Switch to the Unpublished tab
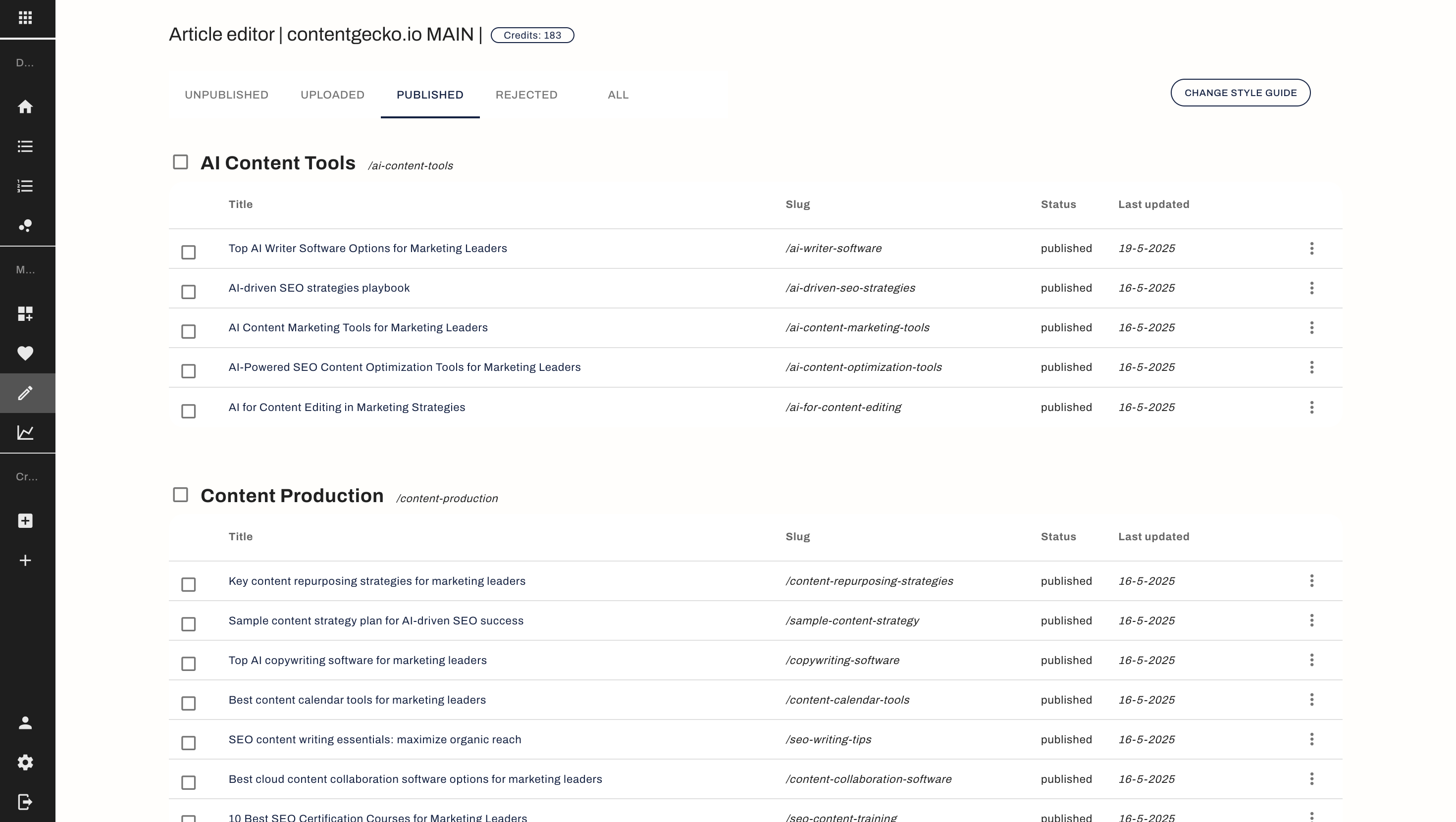The height and width of the screenshot is (822, 1456). (x=226, y=95)
